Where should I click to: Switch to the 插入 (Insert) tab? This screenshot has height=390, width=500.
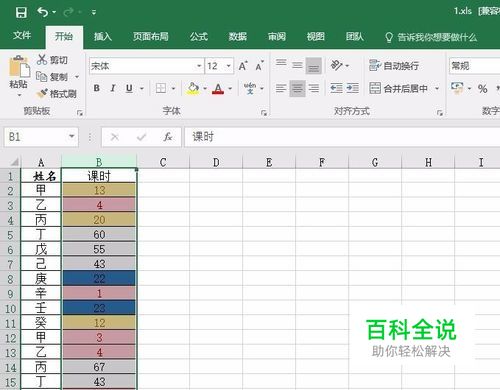coord(103,36)
